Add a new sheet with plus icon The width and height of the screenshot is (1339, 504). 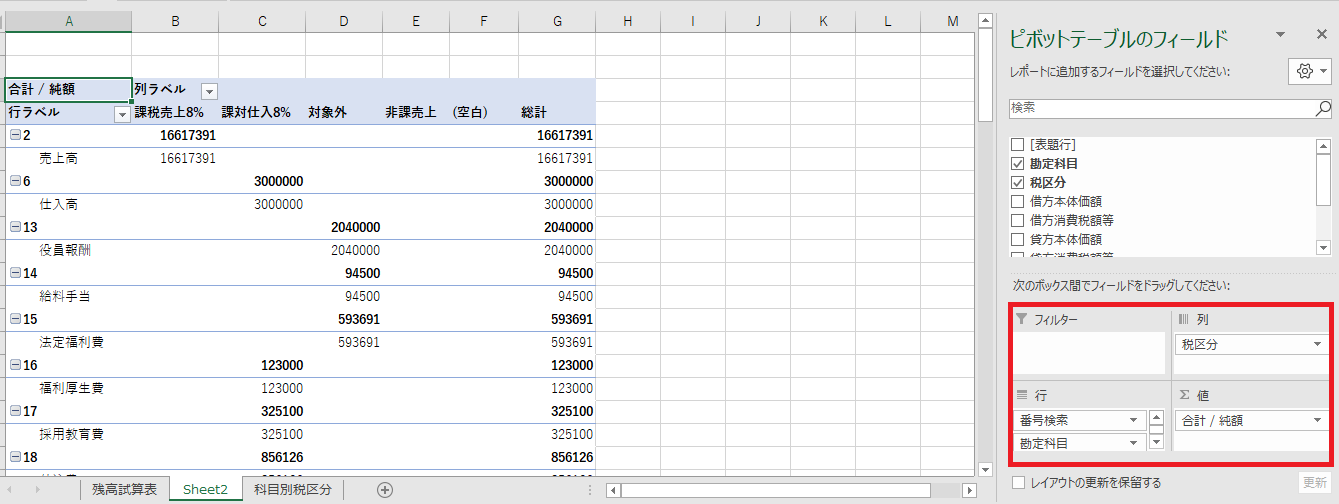(x=385, y=489)
